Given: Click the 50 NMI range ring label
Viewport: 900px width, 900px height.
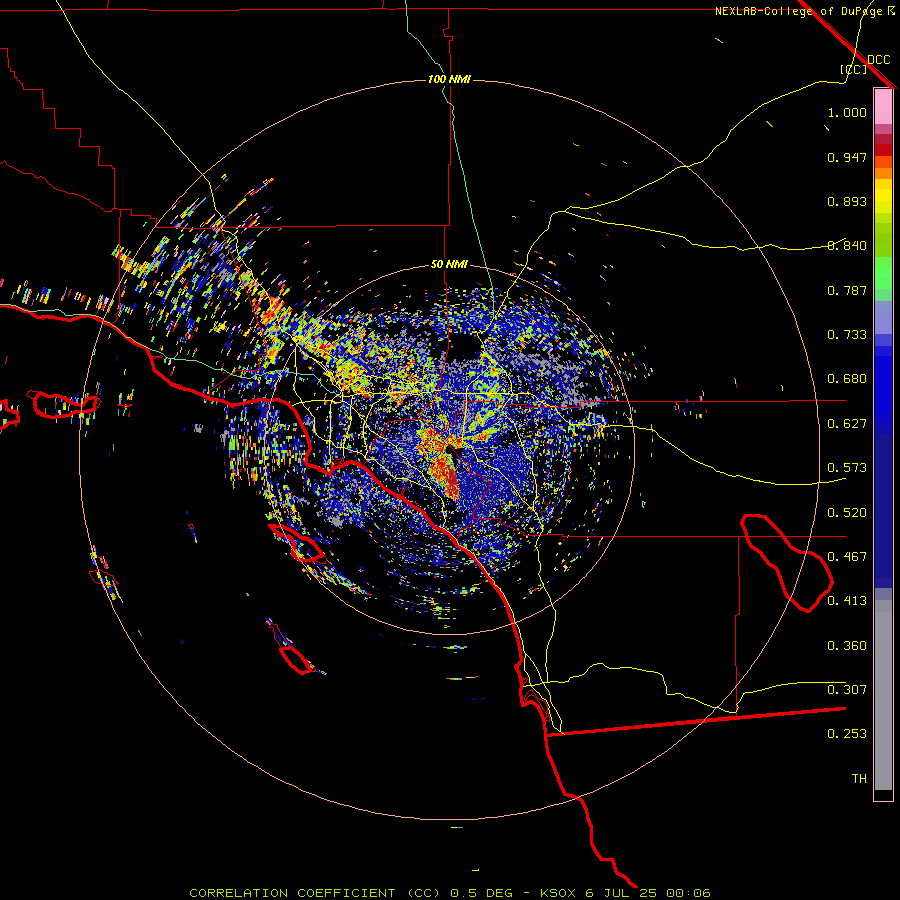Looking at the screenshot, I should pyautogui.click(x=449, y=264).
